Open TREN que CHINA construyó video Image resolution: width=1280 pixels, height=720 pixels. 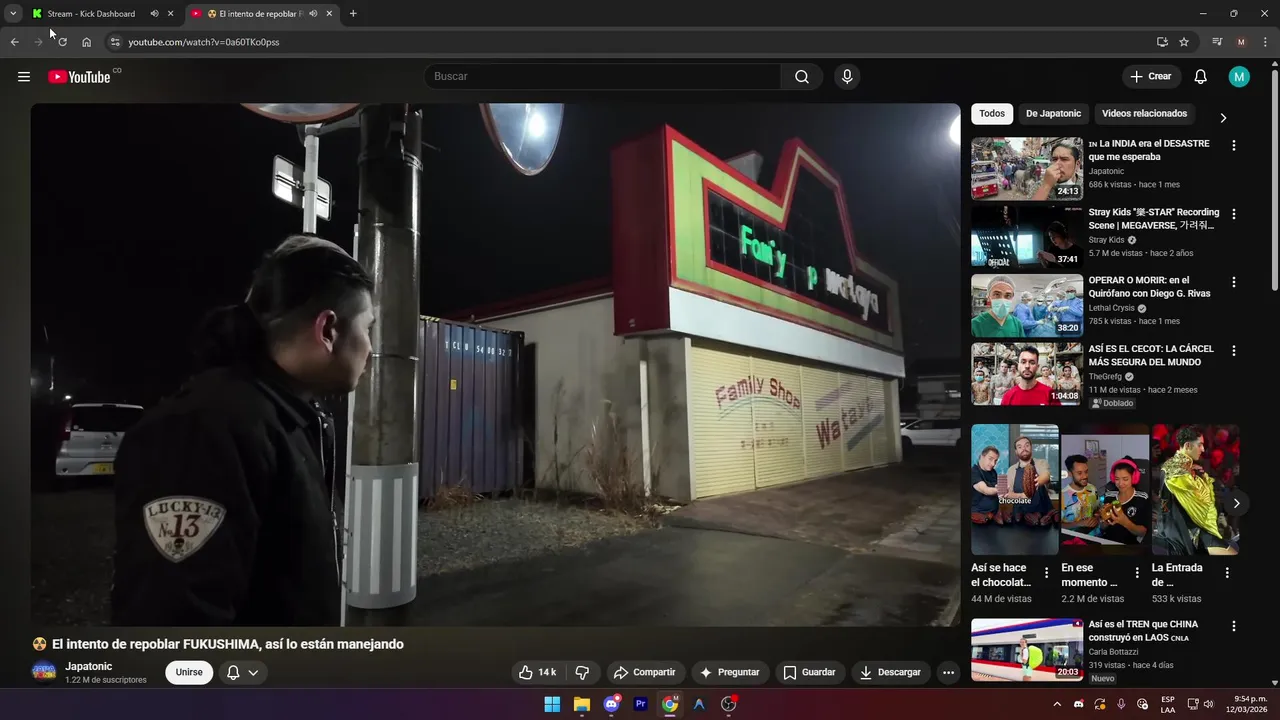1027,649
